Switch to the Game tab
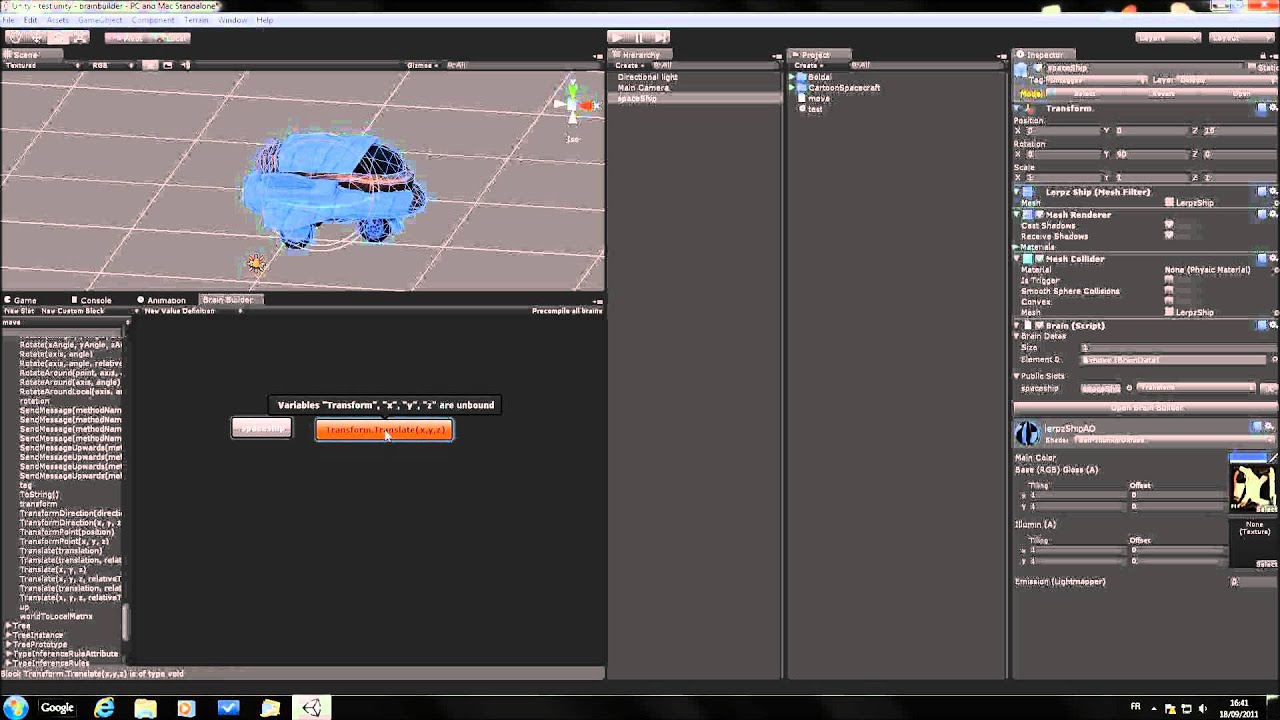 (x=20, y=300)
